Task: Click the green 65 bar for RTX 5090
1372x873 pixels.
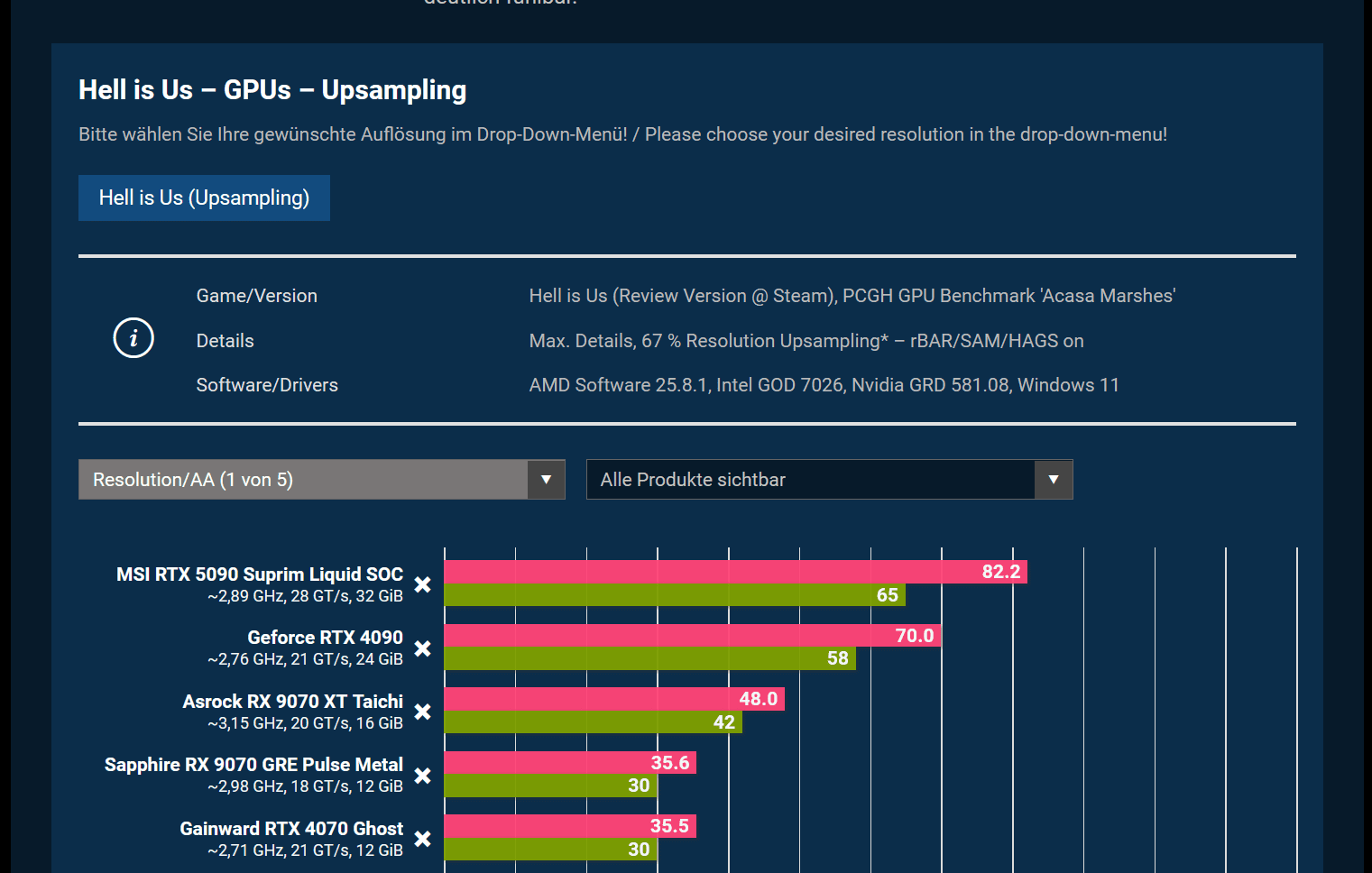Action: 675,595
